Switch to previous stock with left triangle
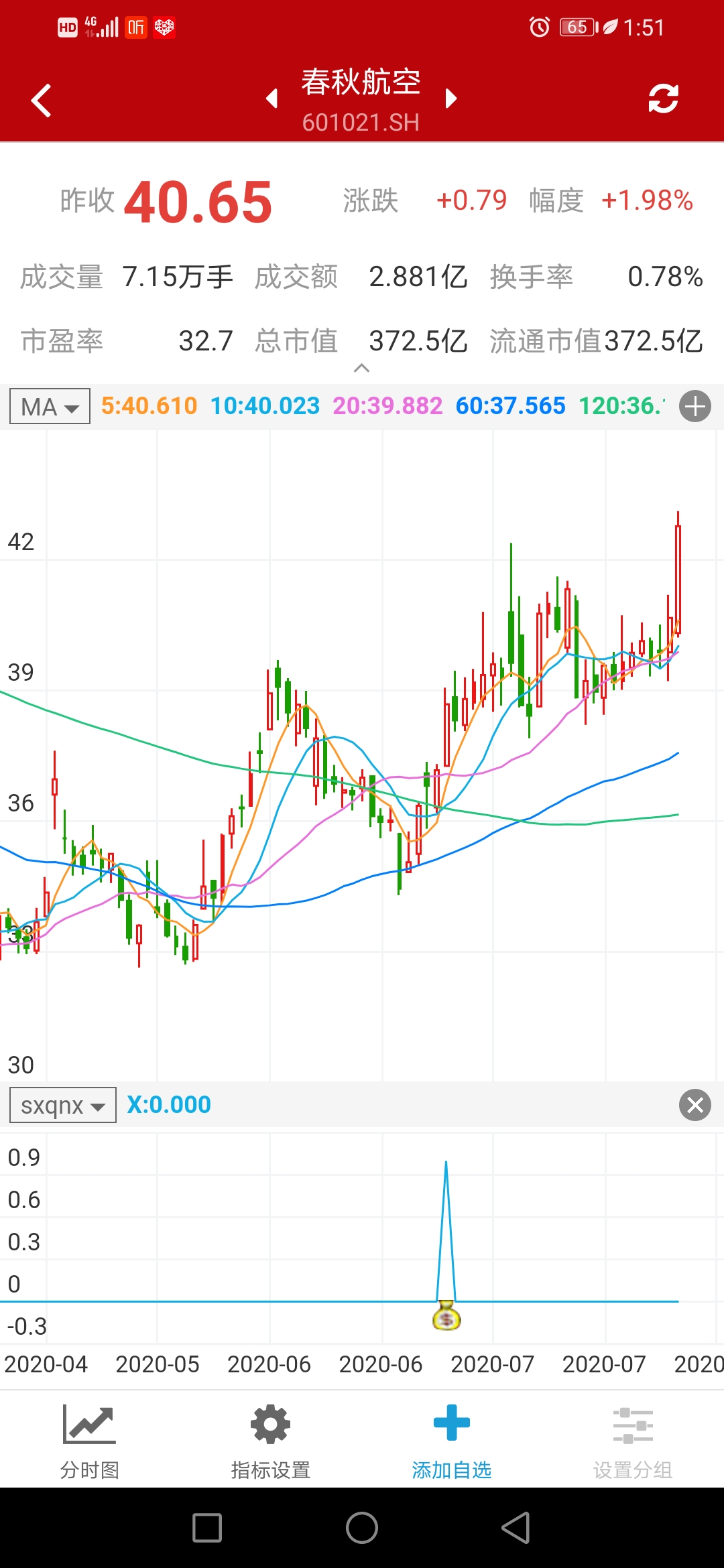 pos(271,99)
